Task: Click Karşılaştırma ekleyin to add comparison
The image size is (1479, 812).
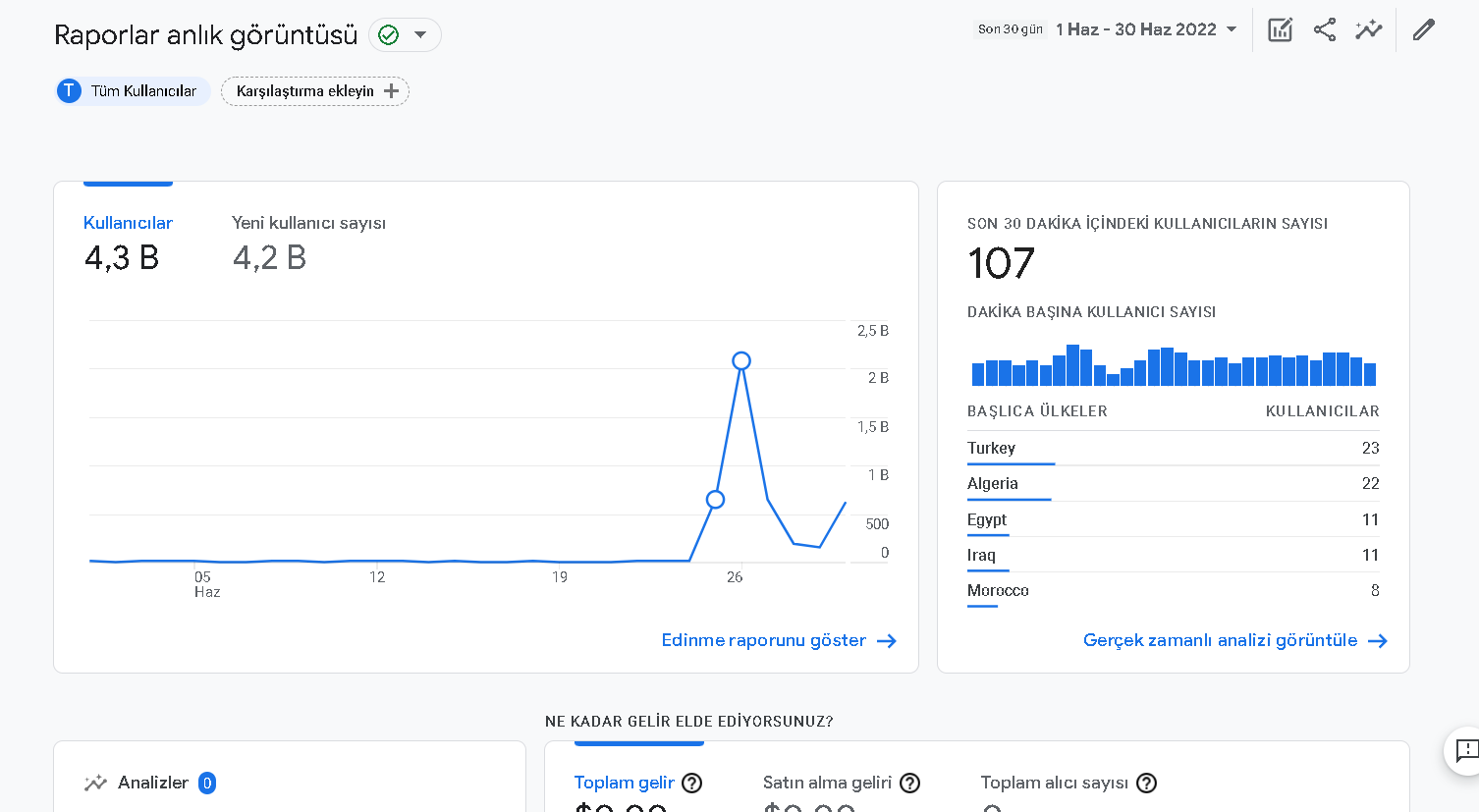Action: coord(314,91)
